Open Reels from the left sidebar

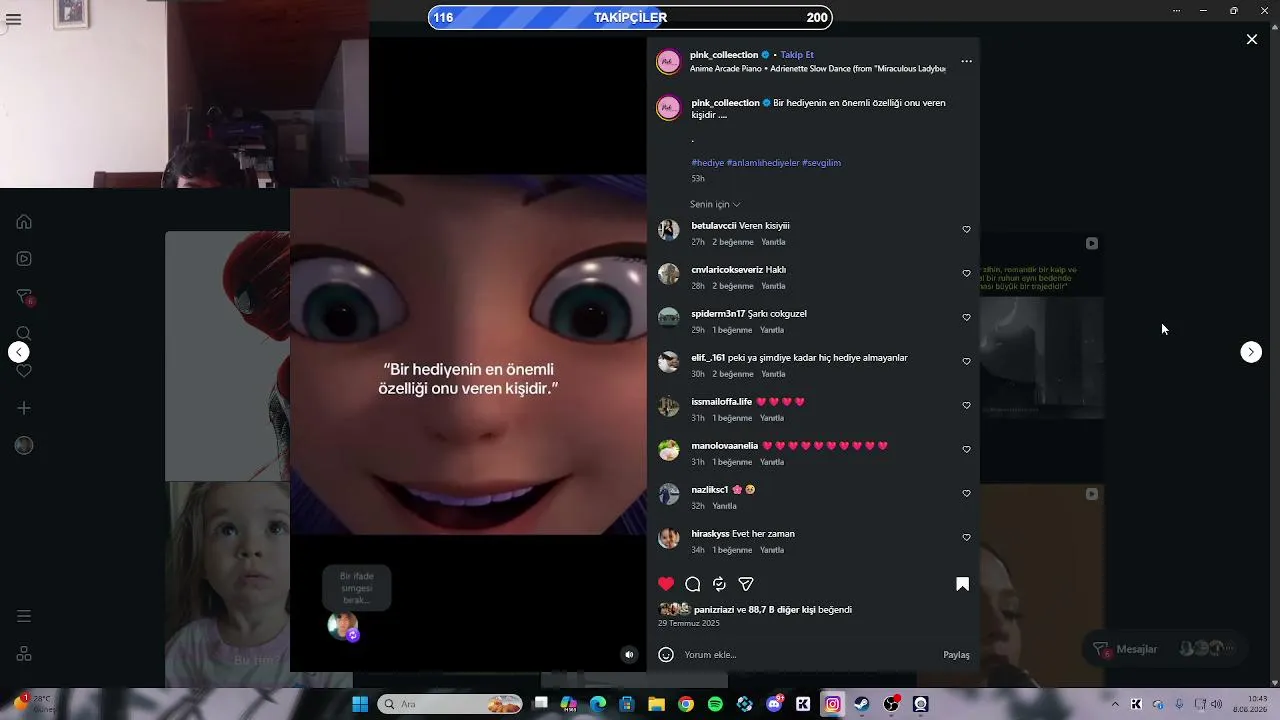(x=24, y=259)
